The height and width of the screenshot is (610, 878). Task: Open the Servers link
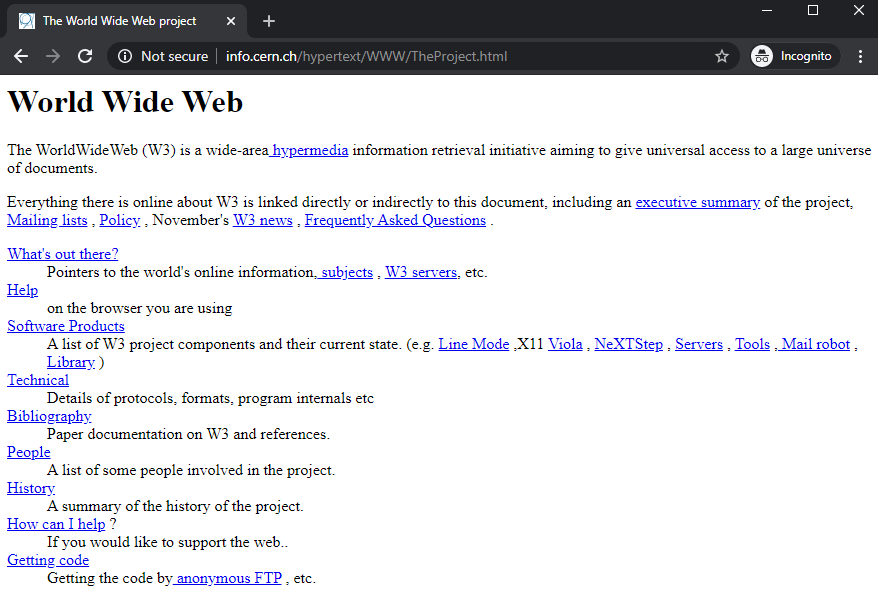pyautogui.click(x=699, y=344)
